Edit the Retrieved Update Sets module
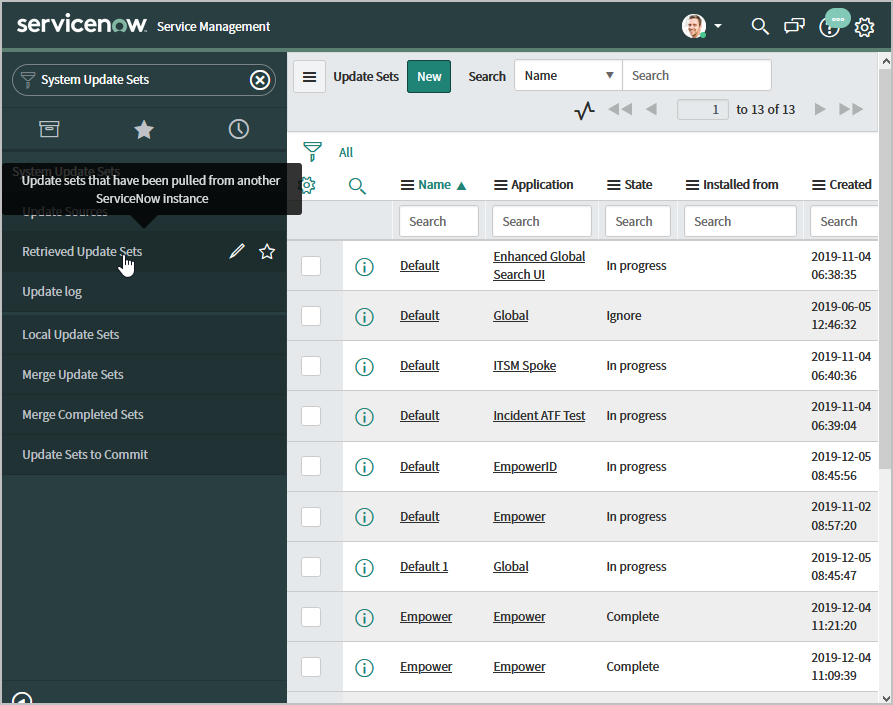The width and height of the screenshot is (893, 705). 237,252
